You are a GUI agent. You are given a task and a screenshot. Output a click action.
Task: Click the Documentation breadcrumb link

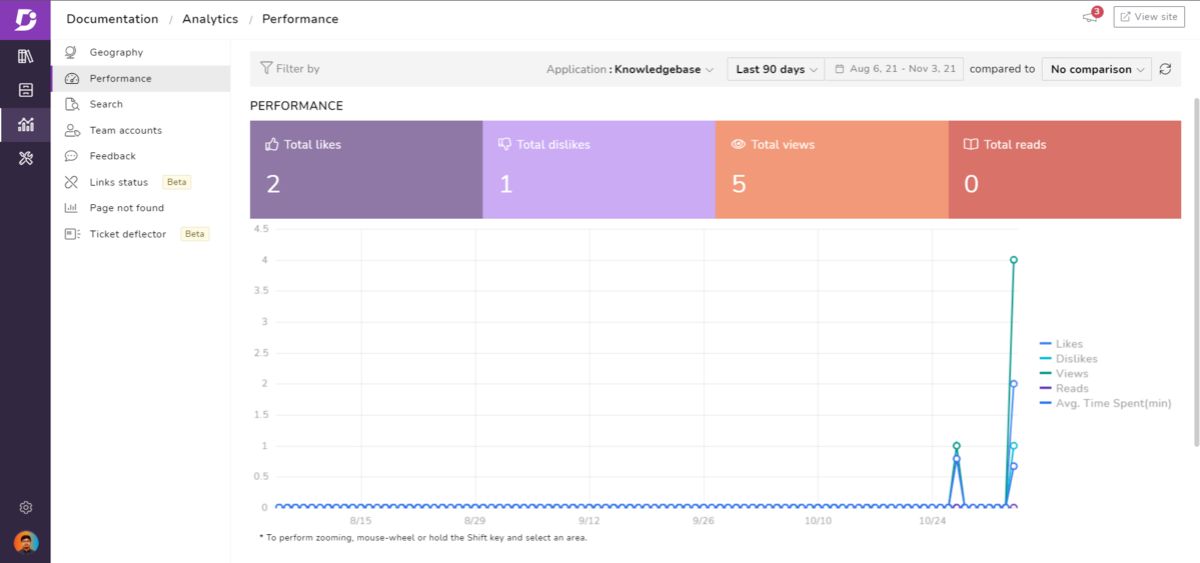(112, 19)
